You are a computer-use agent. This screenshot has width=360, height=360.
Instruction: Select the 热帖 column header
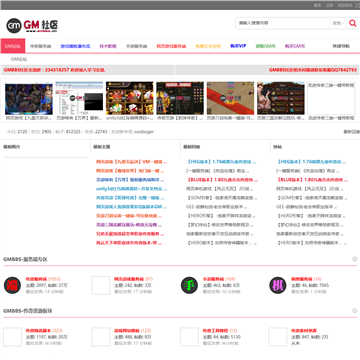[x=277, y=147]
